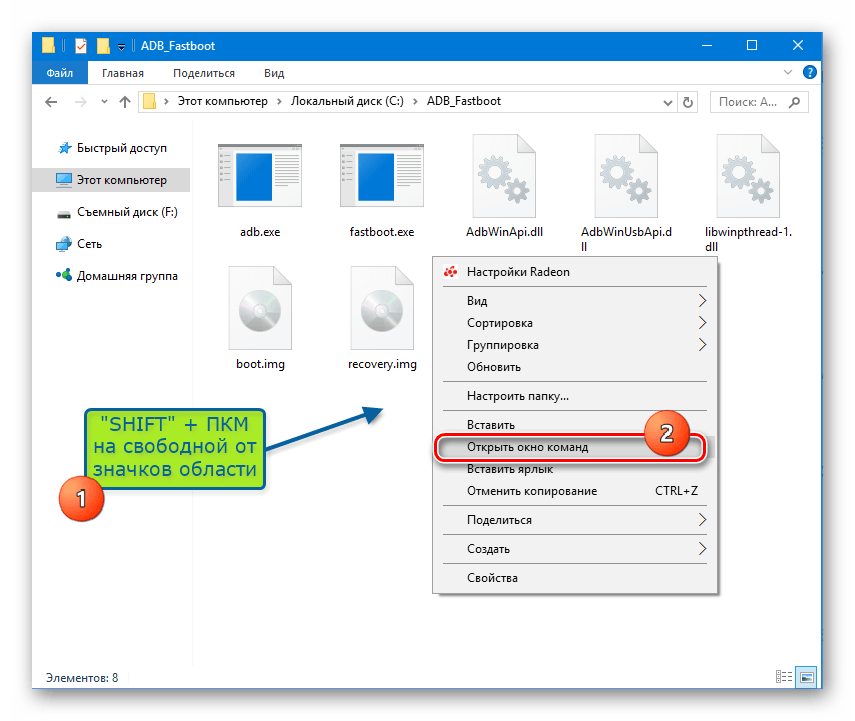This screenshot has width=855, height=721.
Task: Click the search magnifier icon
Action: [794, 102]
